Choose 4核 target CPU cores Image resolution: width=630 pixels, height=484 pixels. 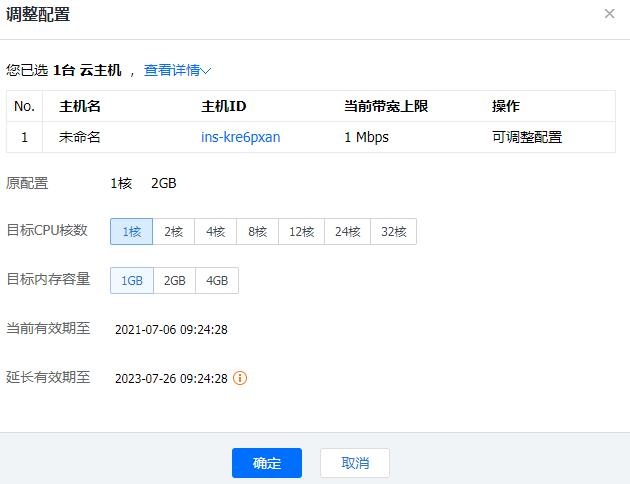pyautogui.click(x=215, y=231)
